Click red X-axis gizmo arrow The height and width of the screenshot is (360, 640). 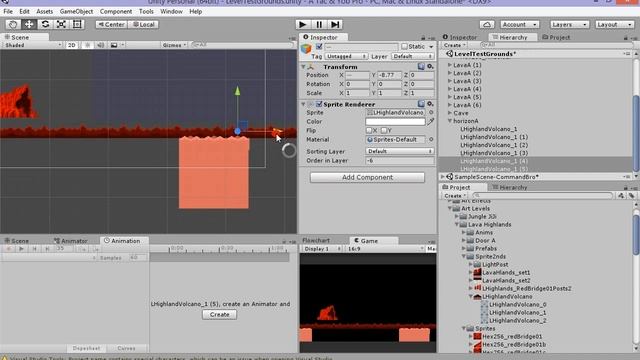(x=277, y=131)
